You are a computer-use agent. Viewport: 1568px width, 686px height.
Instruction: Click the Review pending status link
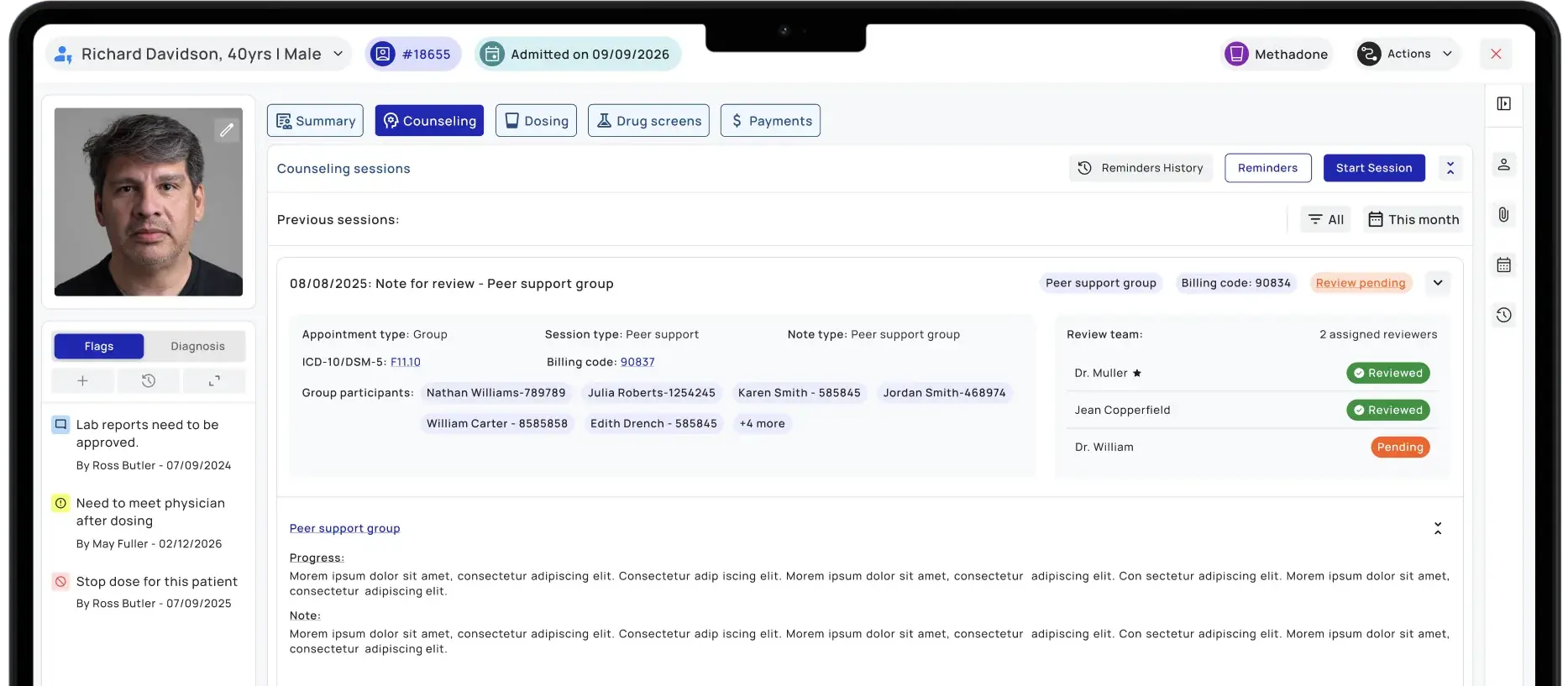tap(1361, 283)
